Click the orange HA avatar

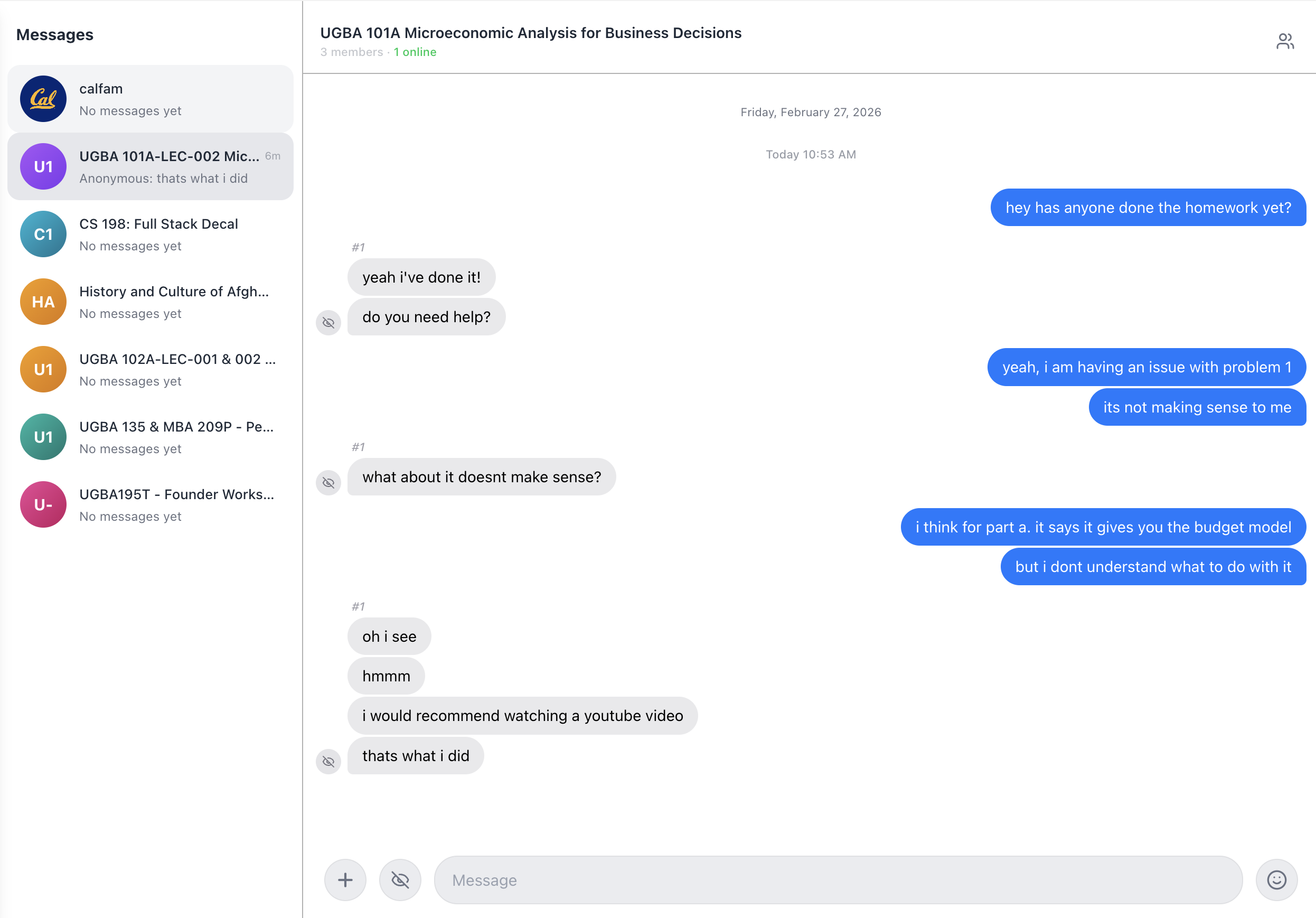[43, 302]
